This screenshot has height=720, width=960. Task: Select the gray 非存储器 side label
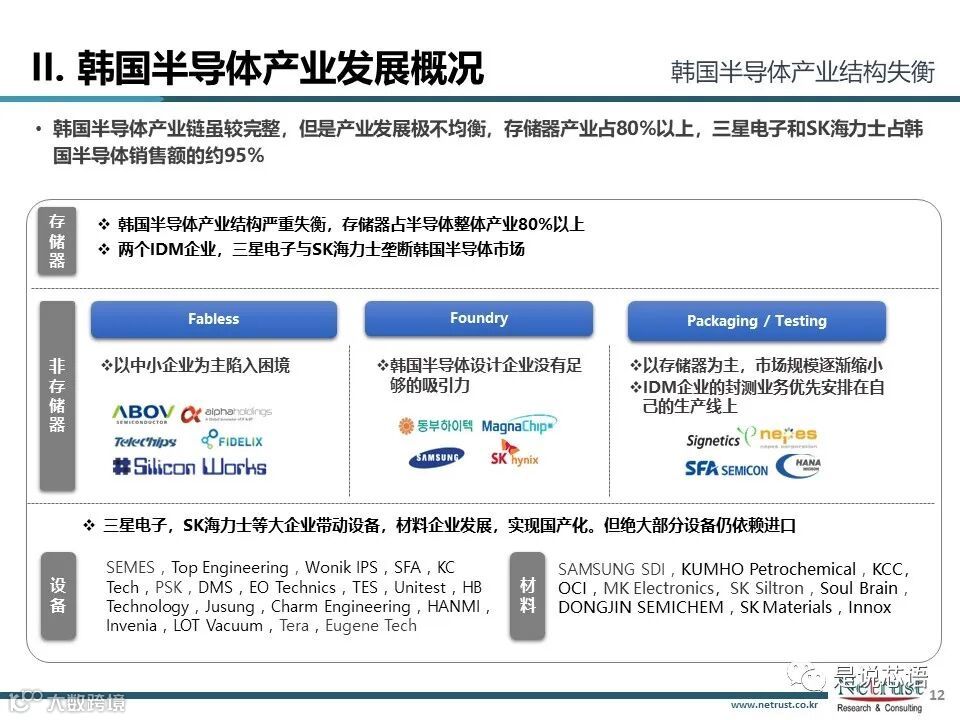coord(57,396)
